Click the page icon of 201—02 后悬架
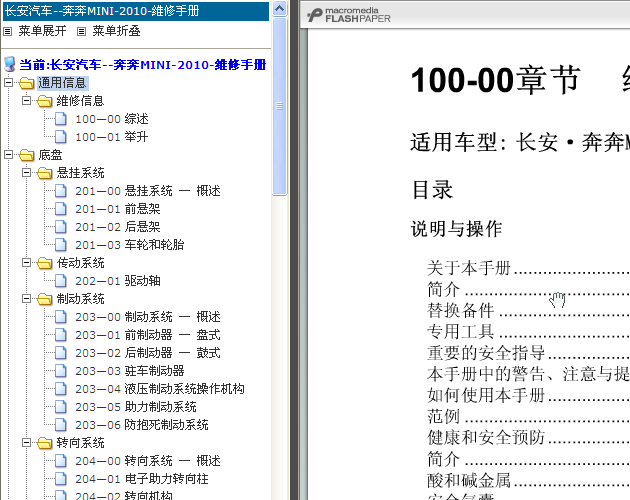This screenshot has width=630, height=500. (x=61, y=227)
